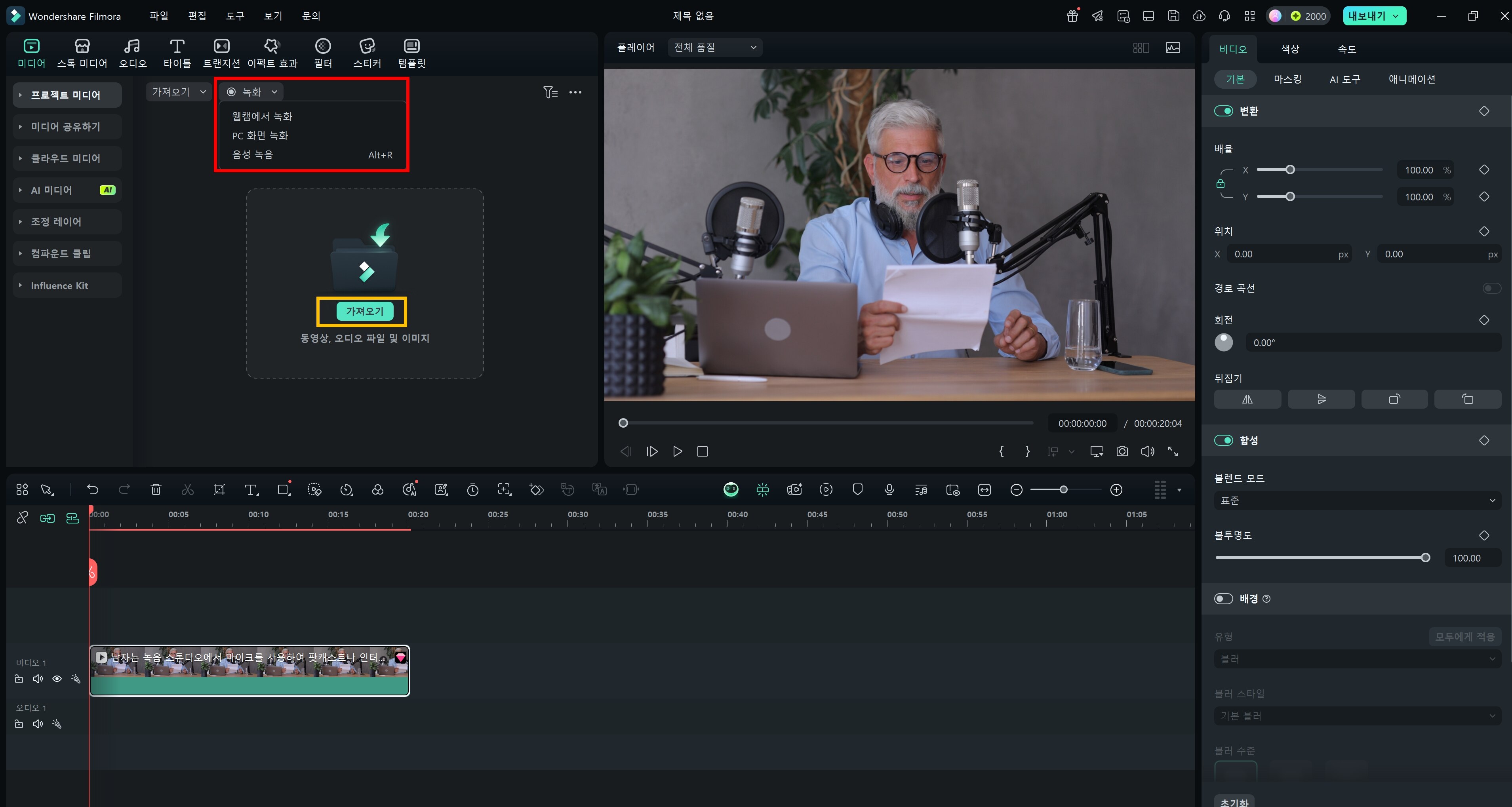The height and width of the screenshot is (807, 1512).
Task: Click the delete trash icon in timeline toolbar
Action: click(156, 489)
